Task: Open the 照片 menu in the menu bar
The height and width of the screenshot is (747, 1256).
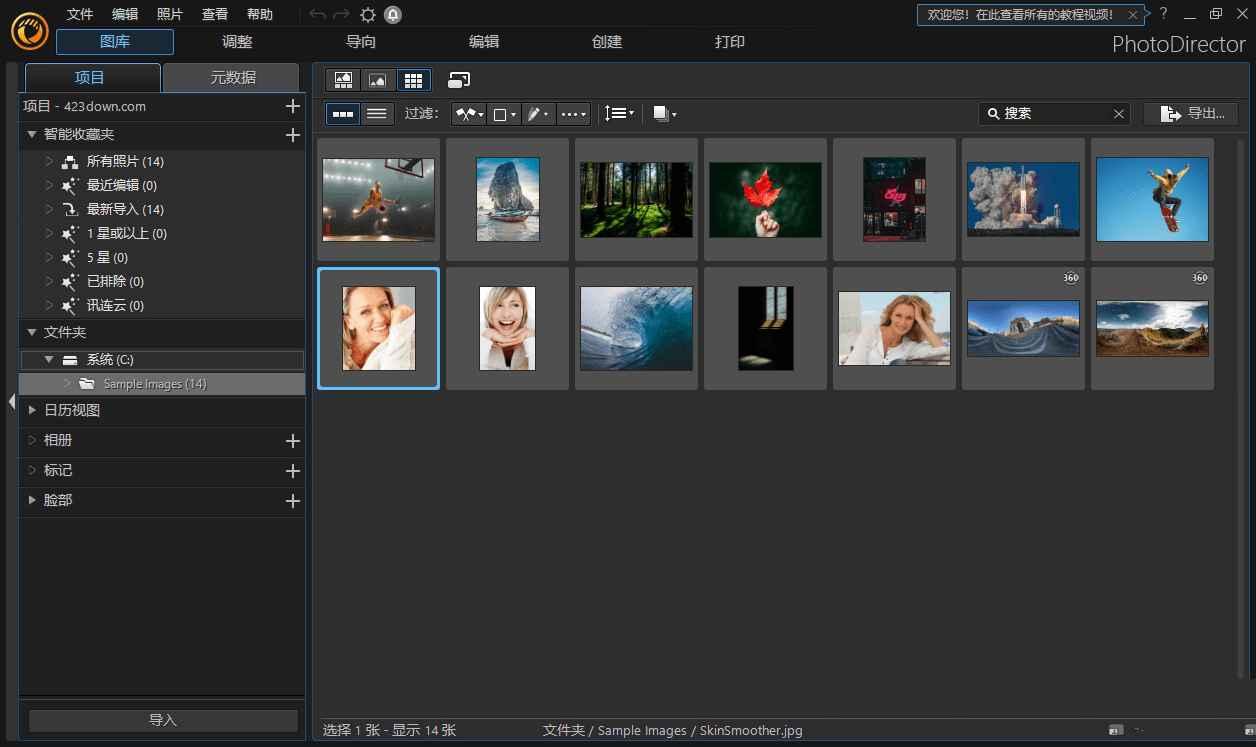Action: (x=169, y=14)
